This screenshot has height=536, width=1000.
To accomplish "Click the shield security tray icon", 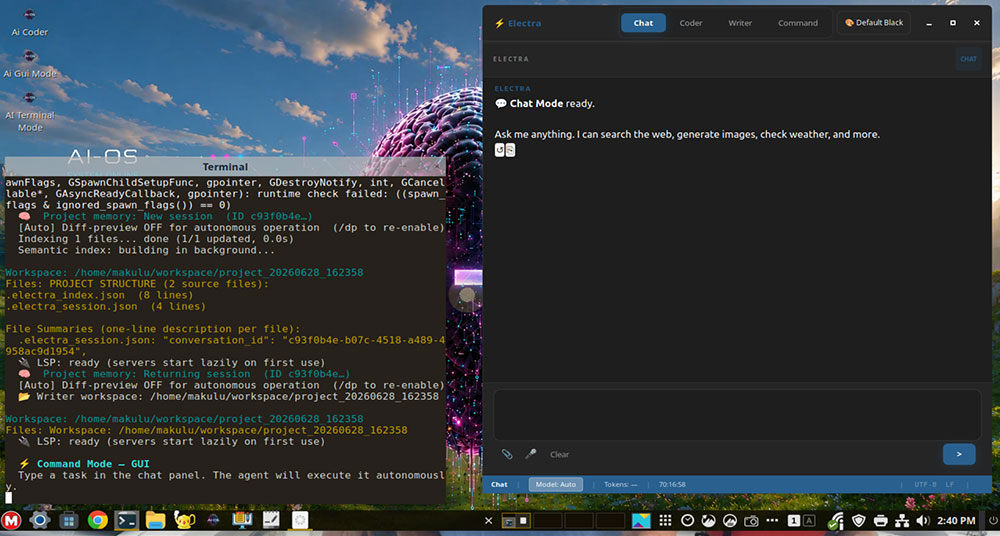I will coord(859,521).
